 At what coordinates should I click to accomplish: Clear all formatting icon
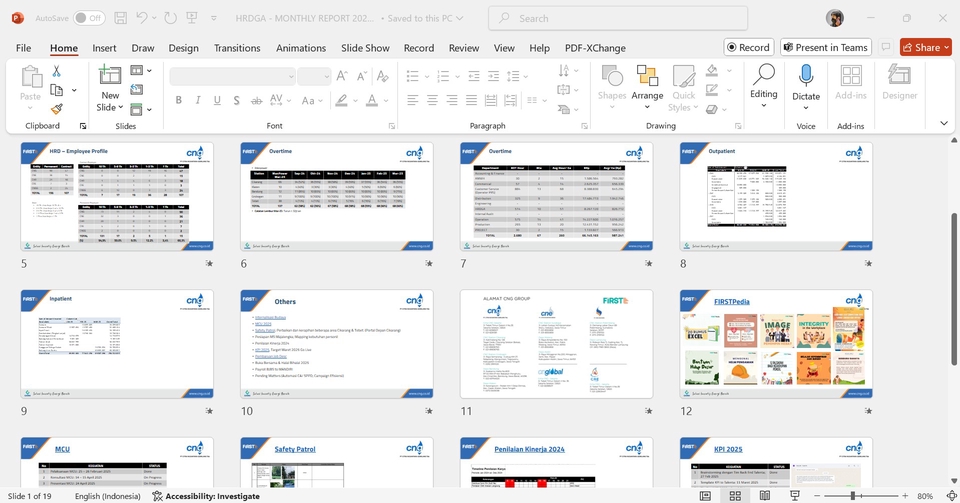tap(383, 76)
